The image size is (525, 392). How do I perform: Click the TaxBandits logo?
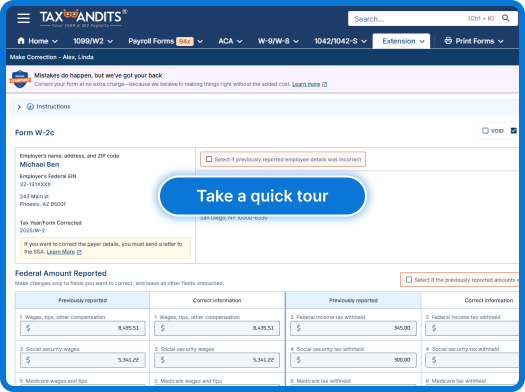point(83,18)
